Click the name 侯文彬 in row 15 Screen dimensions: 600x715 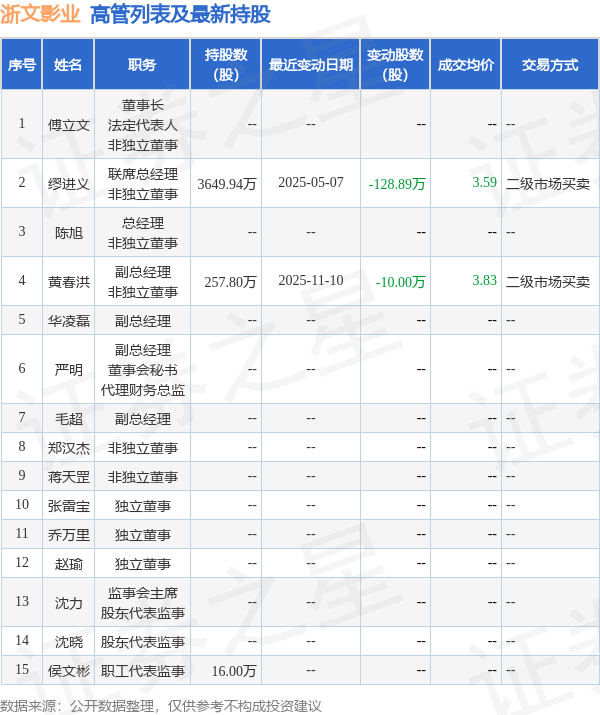click(x=68, y=671)
